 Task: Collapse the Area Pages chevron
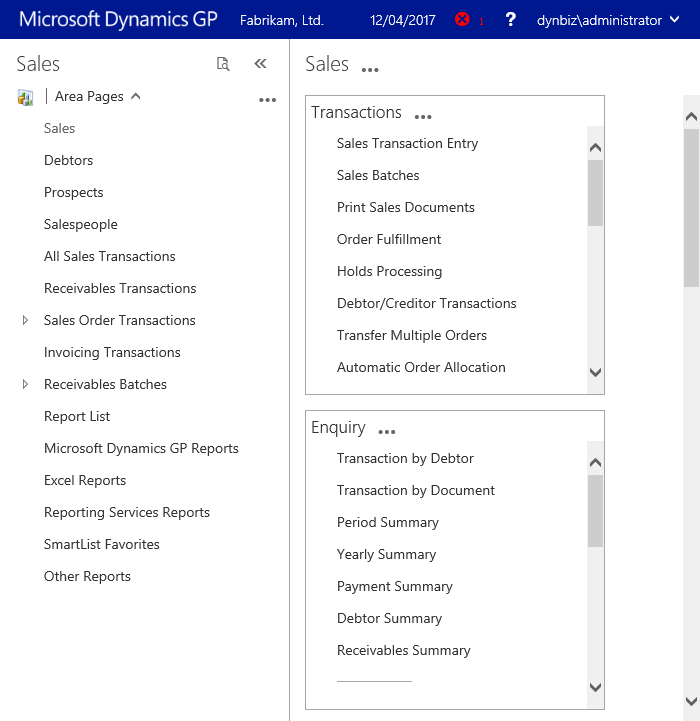tap(136, 96)
